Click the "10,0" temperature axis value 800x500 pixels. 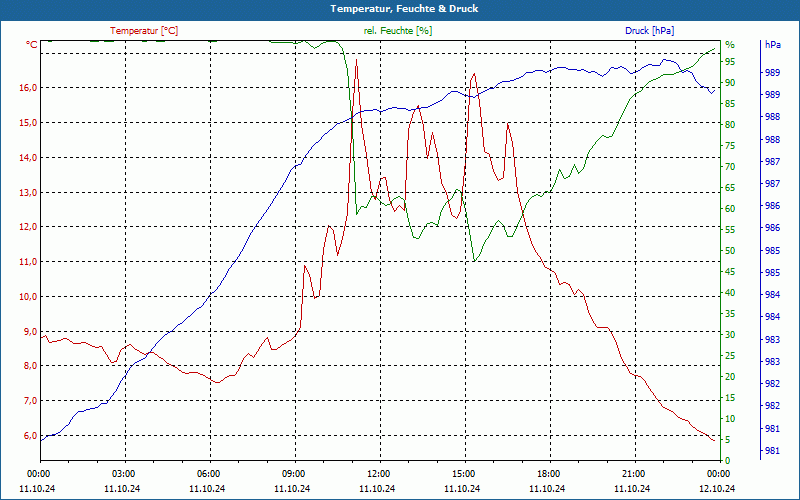(x=29, y=296)
